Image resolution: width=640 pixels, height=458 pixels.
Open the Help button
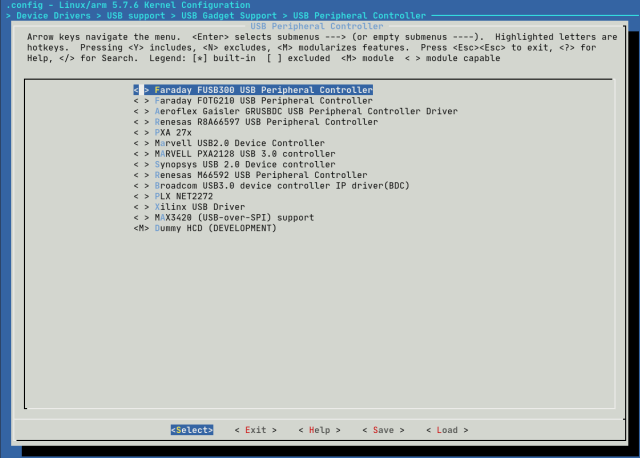pos(319,430)
